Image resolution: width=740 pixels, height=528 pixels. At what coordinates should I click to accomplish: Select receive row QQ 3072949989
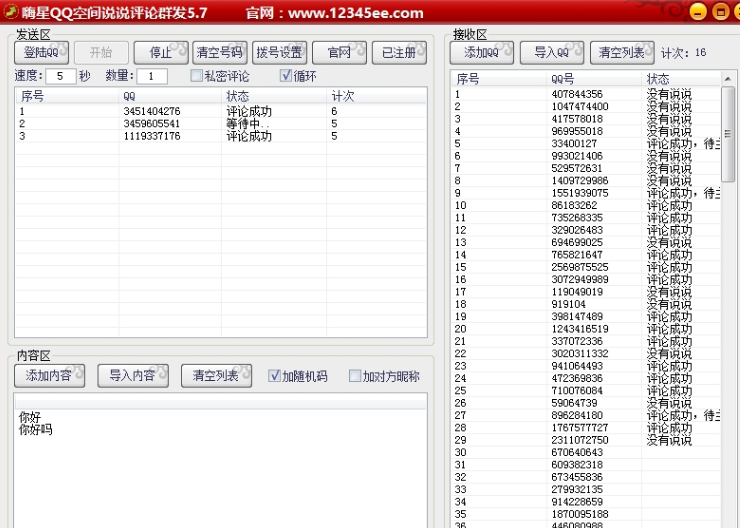pyautogui.click(x=586, y=279)
